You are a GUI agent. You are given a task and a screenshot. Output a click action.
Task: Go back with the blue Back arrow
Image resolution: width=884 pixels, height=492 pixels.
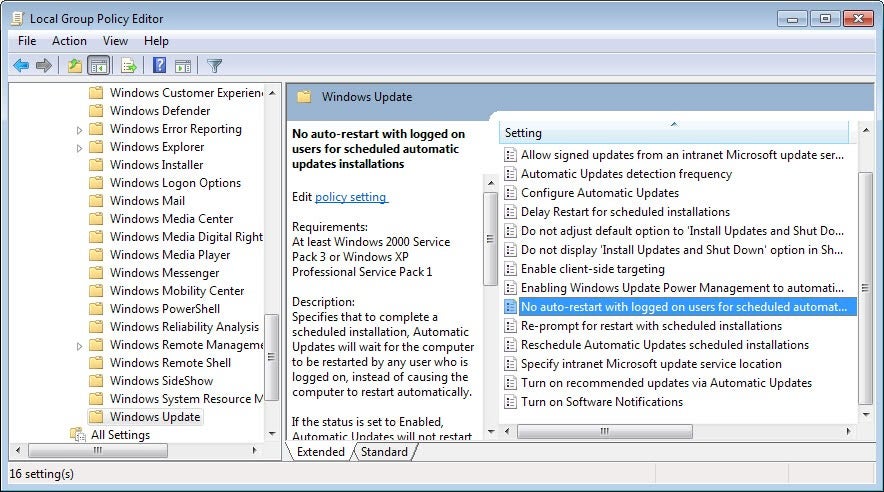(x=21, y=66)
